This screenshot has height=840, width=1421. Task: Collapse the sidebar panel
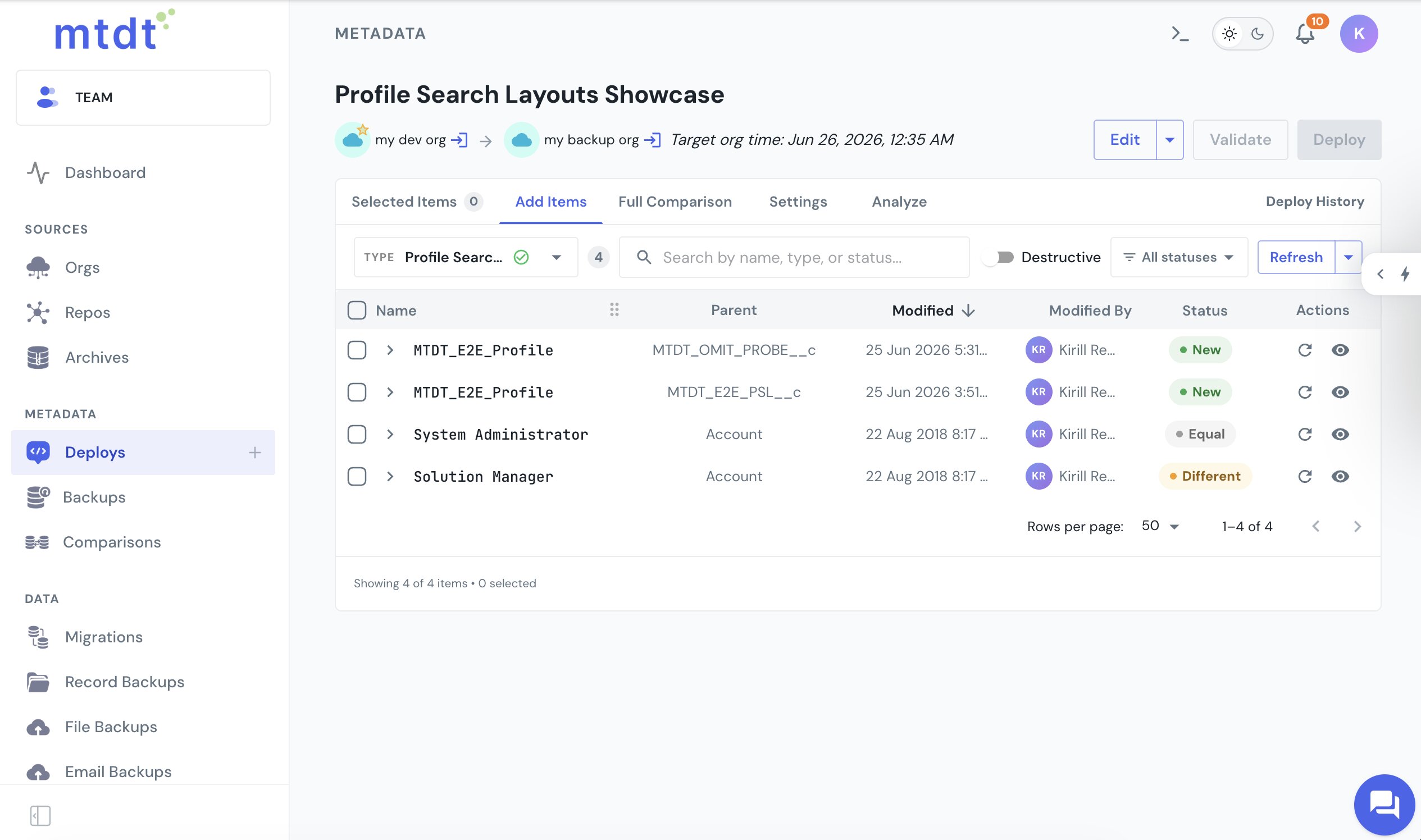tap(40, 816)
